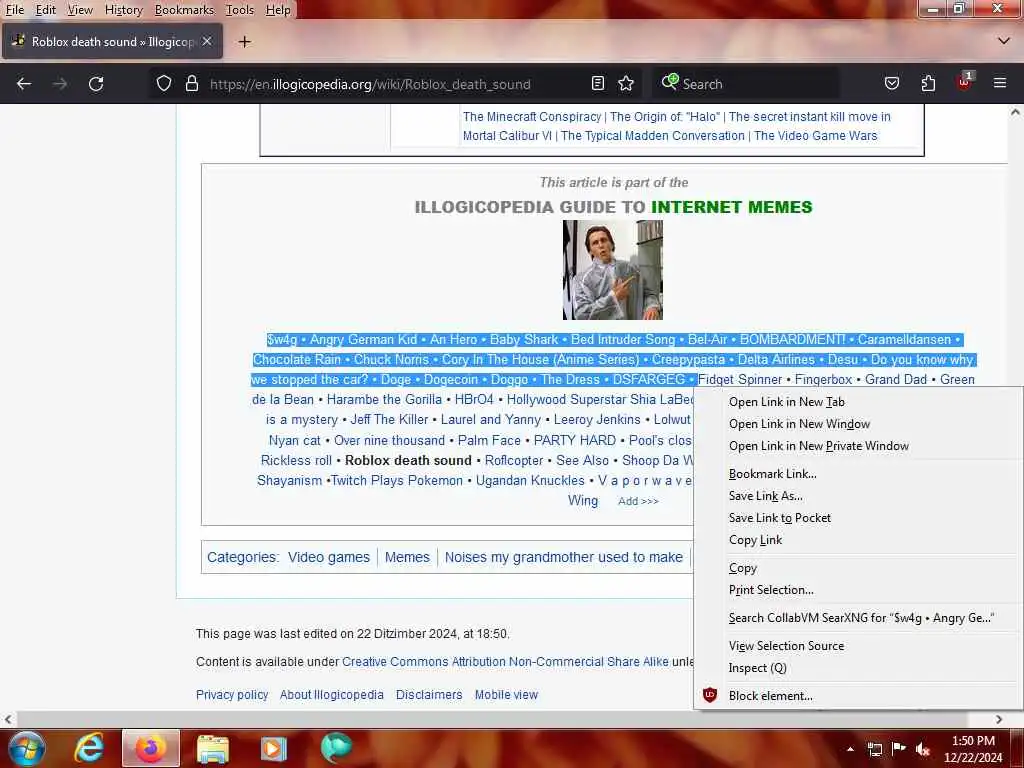Open Pocket save icon in toolbar

click(x=891, y=84)
